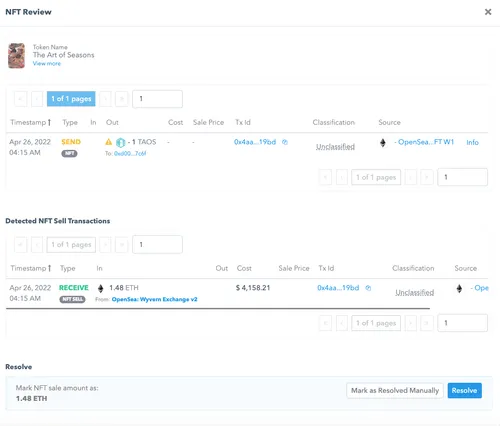Screen dimensions: 500x426
Task: Open recipient address 0xd00...7c6f link
Action: [130, 153]
